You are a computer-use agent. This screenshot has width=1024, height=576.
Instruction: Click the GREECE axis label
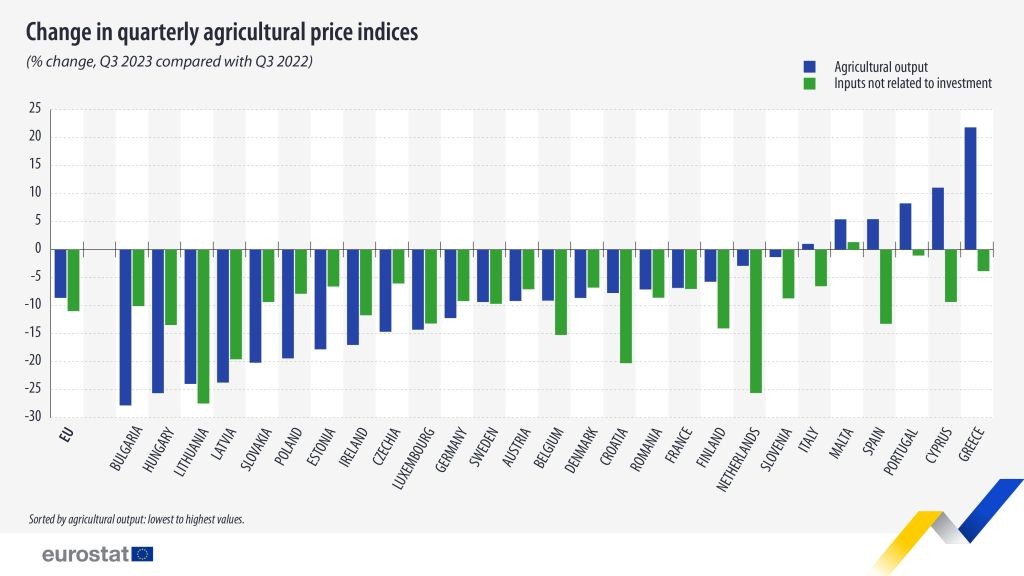(x=972, y=444)
